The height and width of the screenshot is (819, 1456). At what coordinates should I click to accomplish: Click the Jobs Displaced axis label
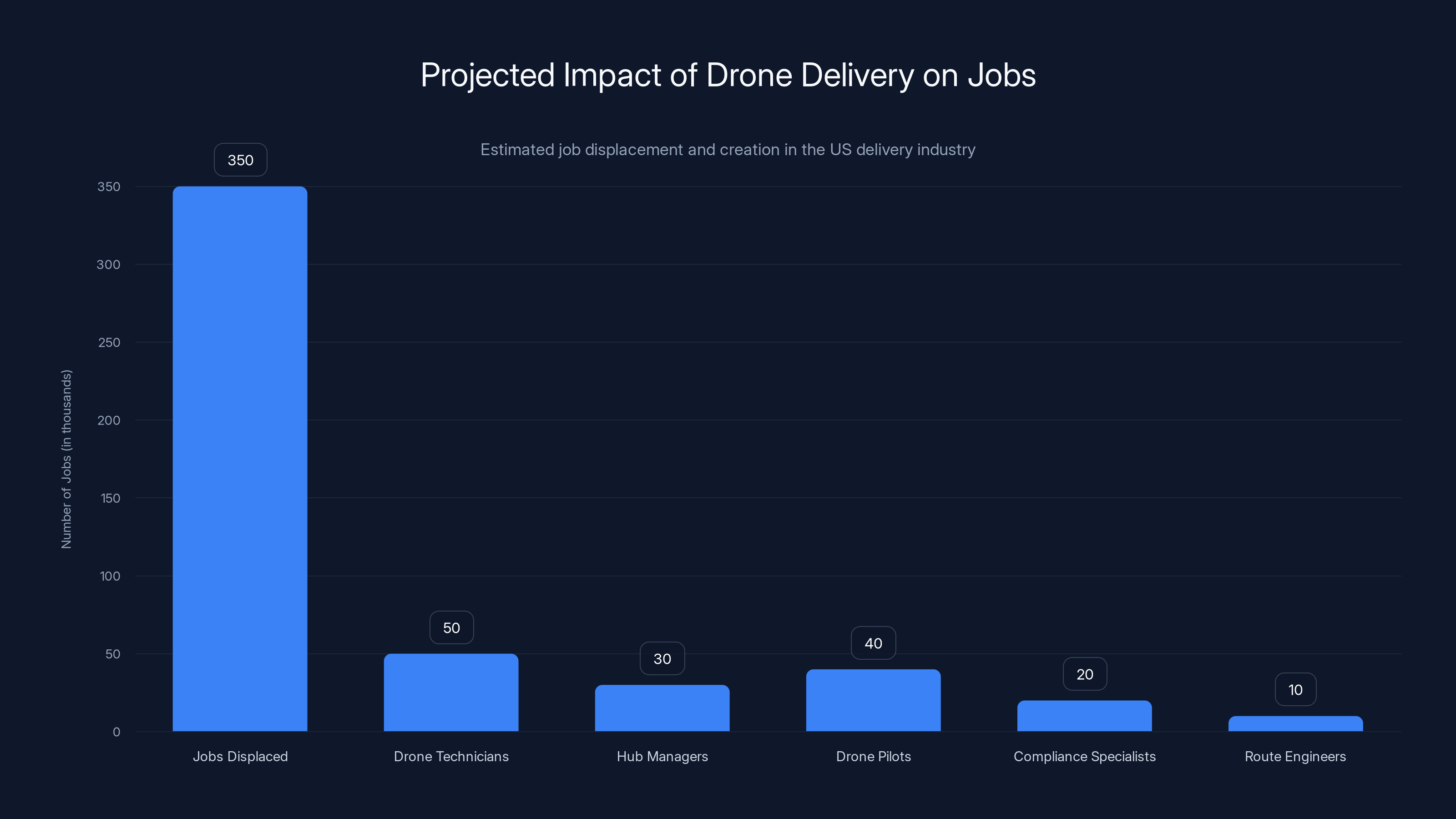coord(241,756)
